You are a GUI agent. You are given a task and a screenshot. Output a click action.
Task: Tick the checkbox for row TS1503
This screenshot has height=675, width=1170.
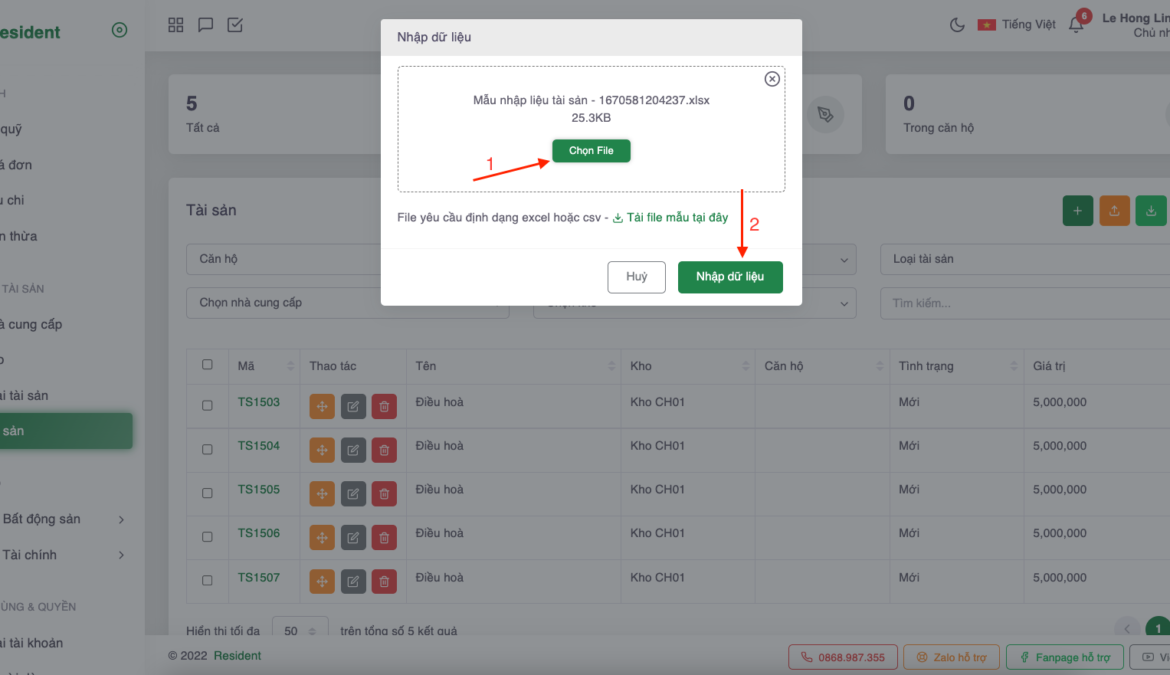[207, 405]
